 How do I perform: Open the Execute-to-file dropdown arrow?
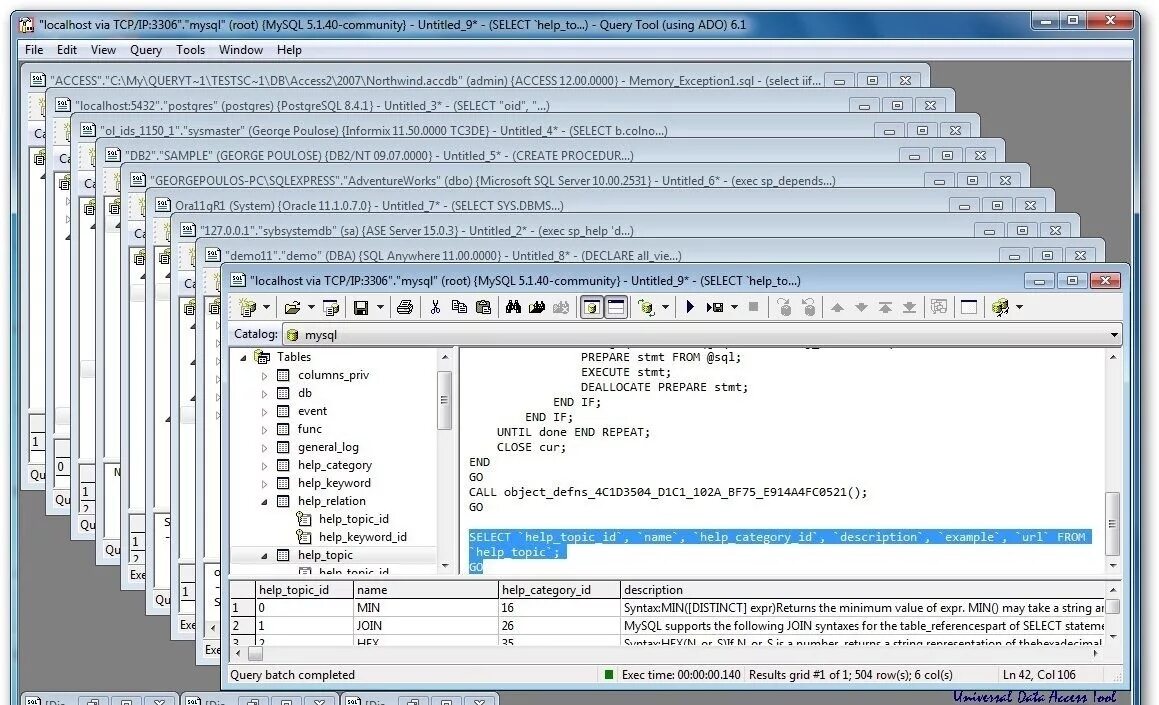pyautogui.click(x=734, y=307)
